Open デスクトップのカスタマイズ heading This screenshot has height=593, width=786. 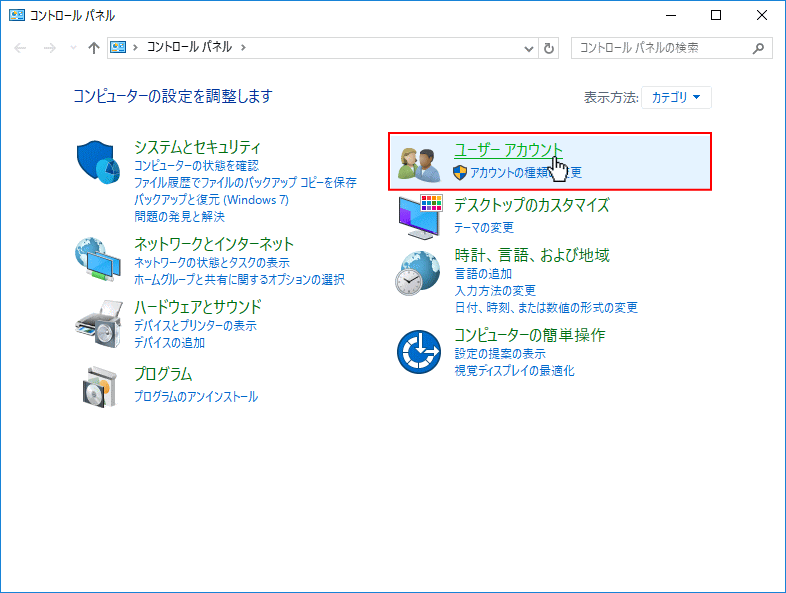531,205
